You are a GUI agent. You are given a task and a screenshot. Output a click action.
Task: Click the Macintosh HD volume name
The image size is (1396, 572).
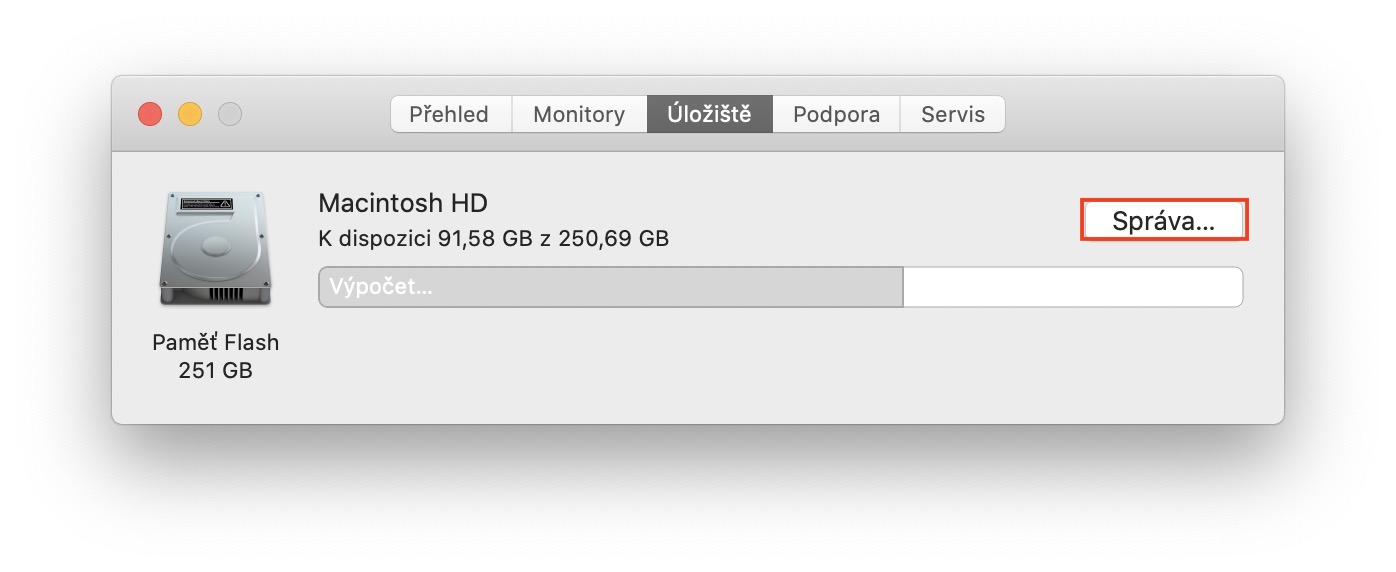pos(403,203)
